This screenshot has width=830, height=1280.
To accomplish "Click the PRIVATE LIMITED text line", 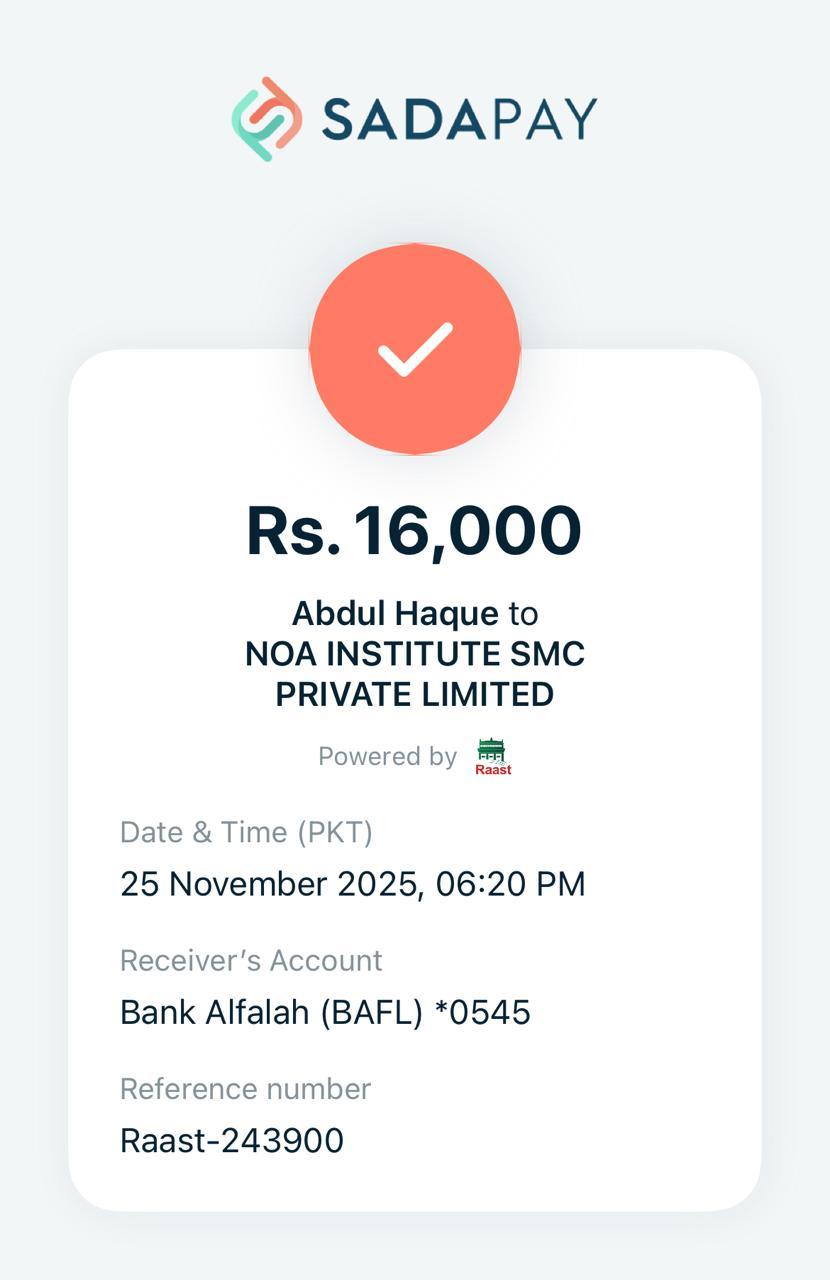I will click(415, 695).
